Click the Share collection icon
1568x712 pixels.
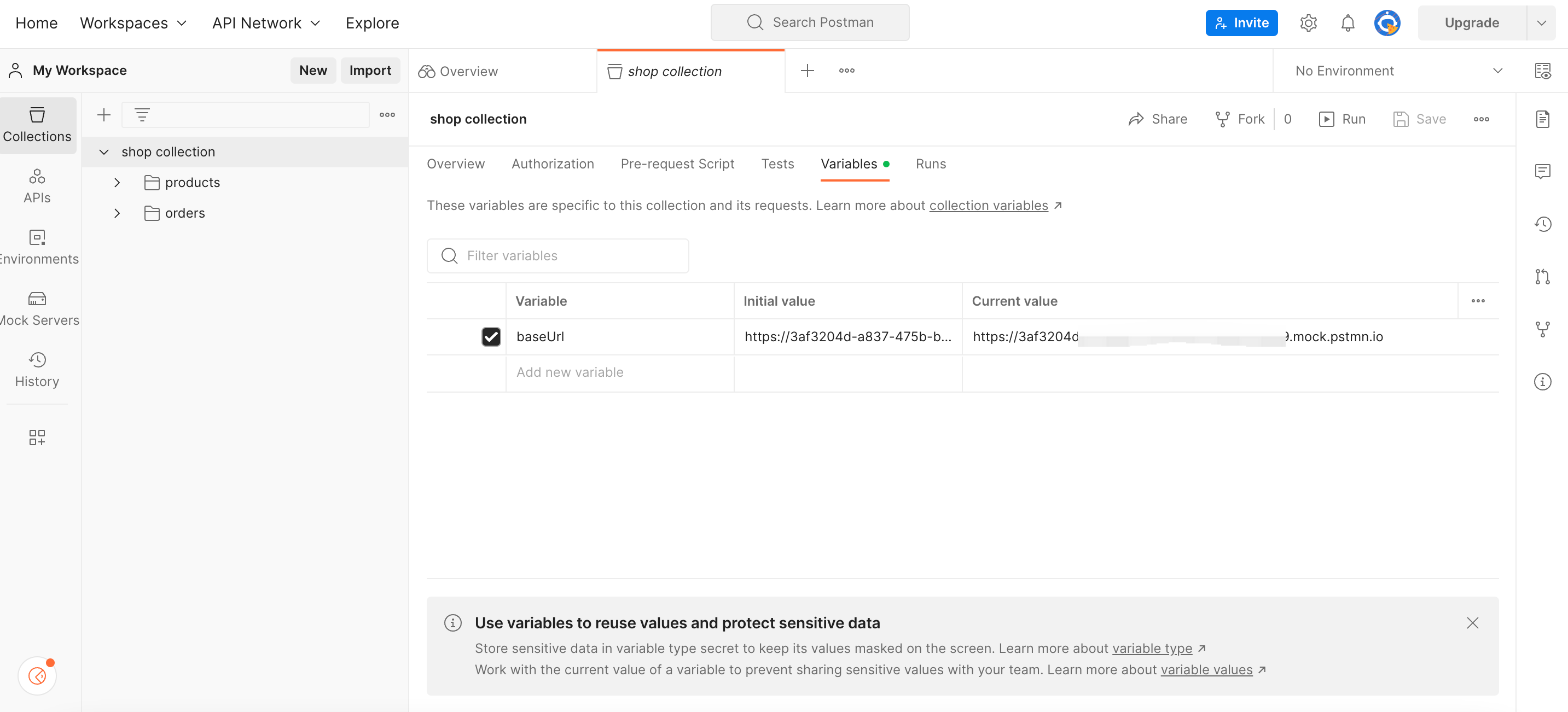click(1158, 118)
